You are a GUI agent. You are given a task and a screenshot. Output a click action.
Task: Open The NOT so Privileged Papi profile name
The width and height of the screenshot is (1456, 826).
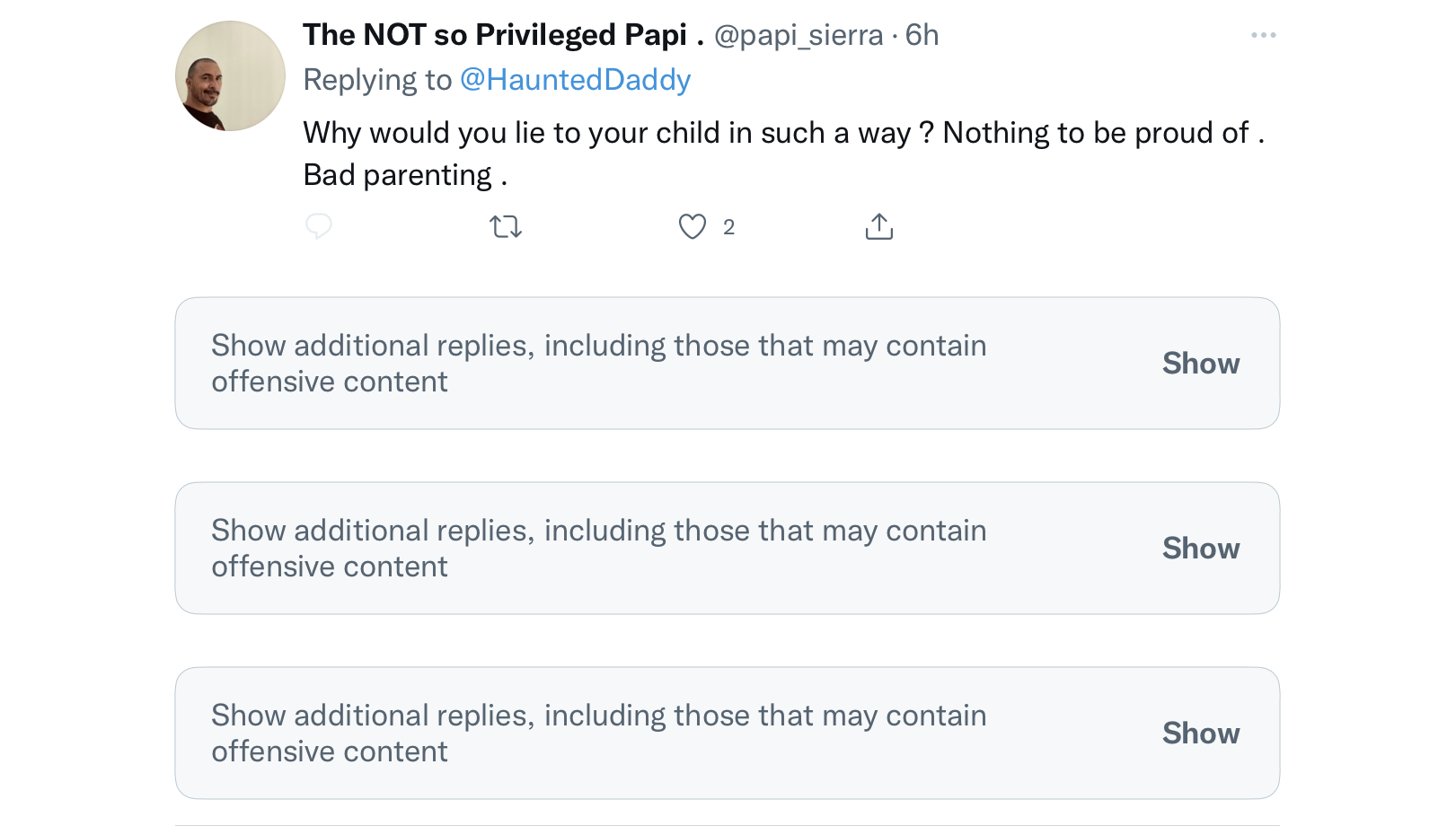(x=503, y=35)
